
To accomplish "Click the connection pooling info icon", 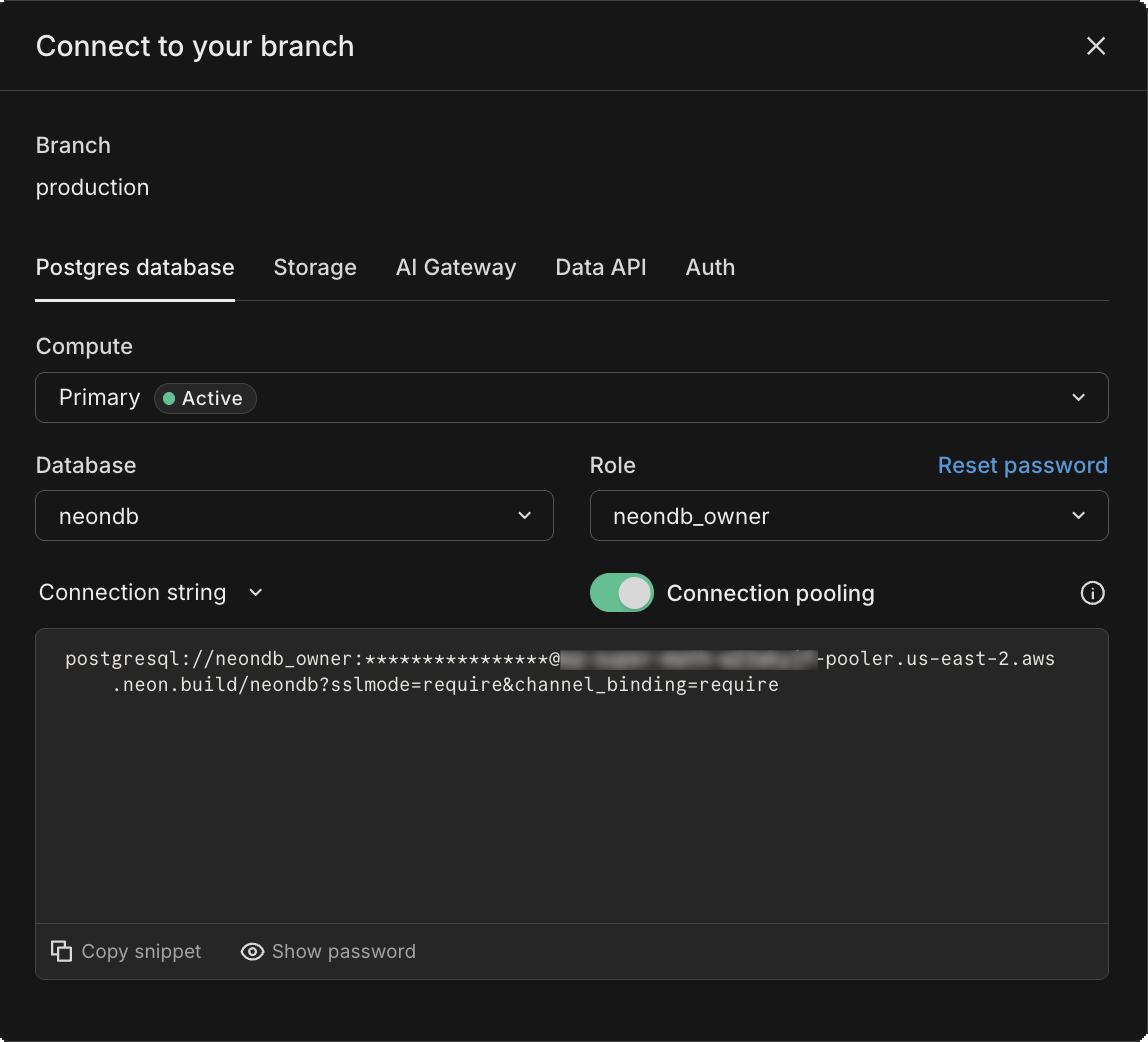I will [x=1092, y=593].
